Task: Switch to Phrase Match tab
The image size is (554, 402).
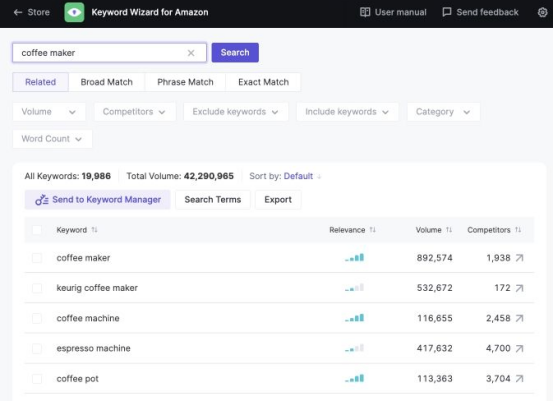Action: [x=185, y=82]
